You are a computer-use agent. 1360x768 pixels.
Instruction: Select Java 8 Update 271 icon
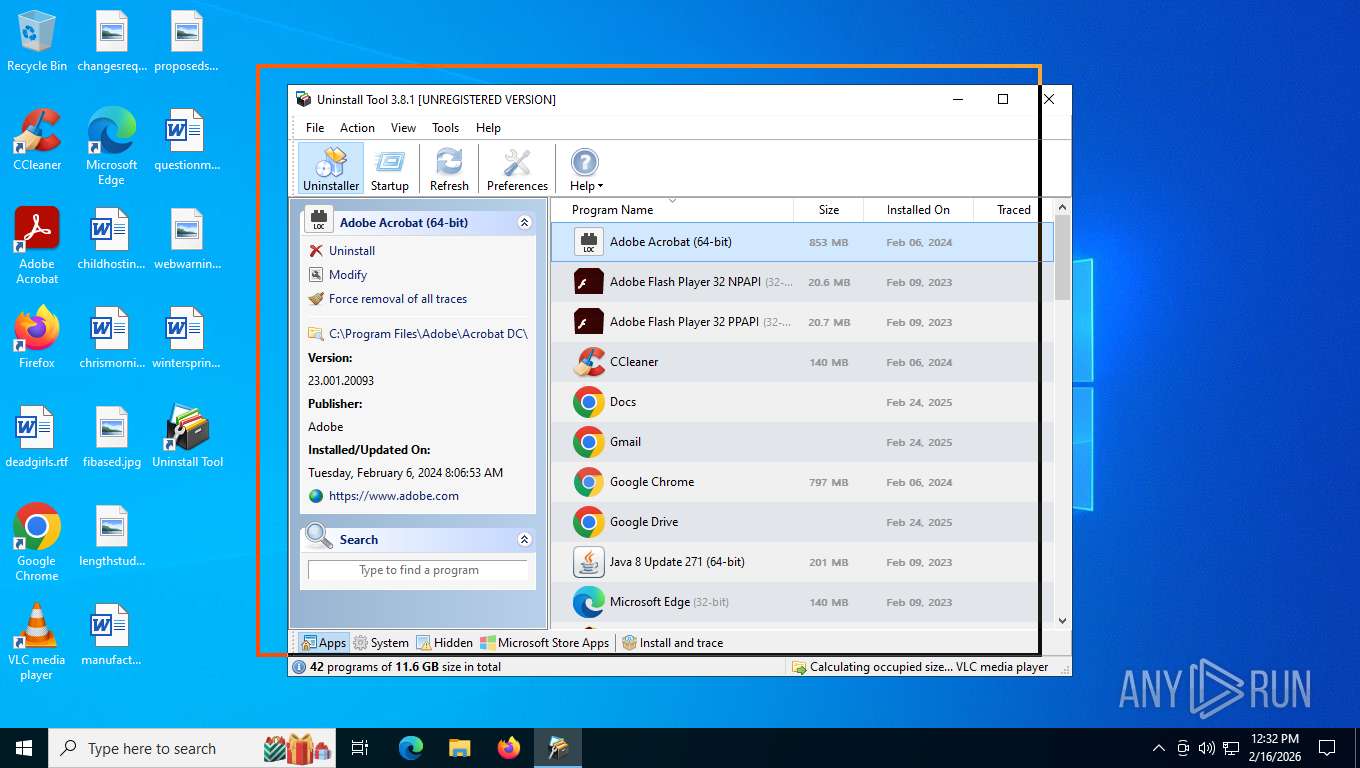(589, 562)
